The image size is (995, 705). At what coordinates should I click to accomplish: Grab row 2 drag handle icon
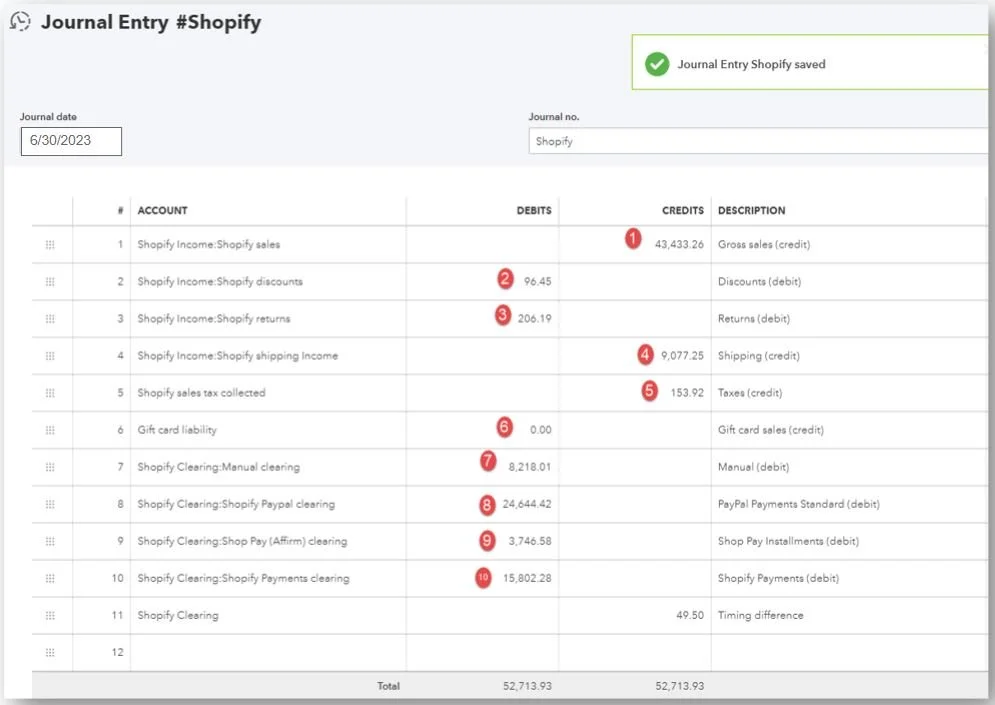(50, 281)
